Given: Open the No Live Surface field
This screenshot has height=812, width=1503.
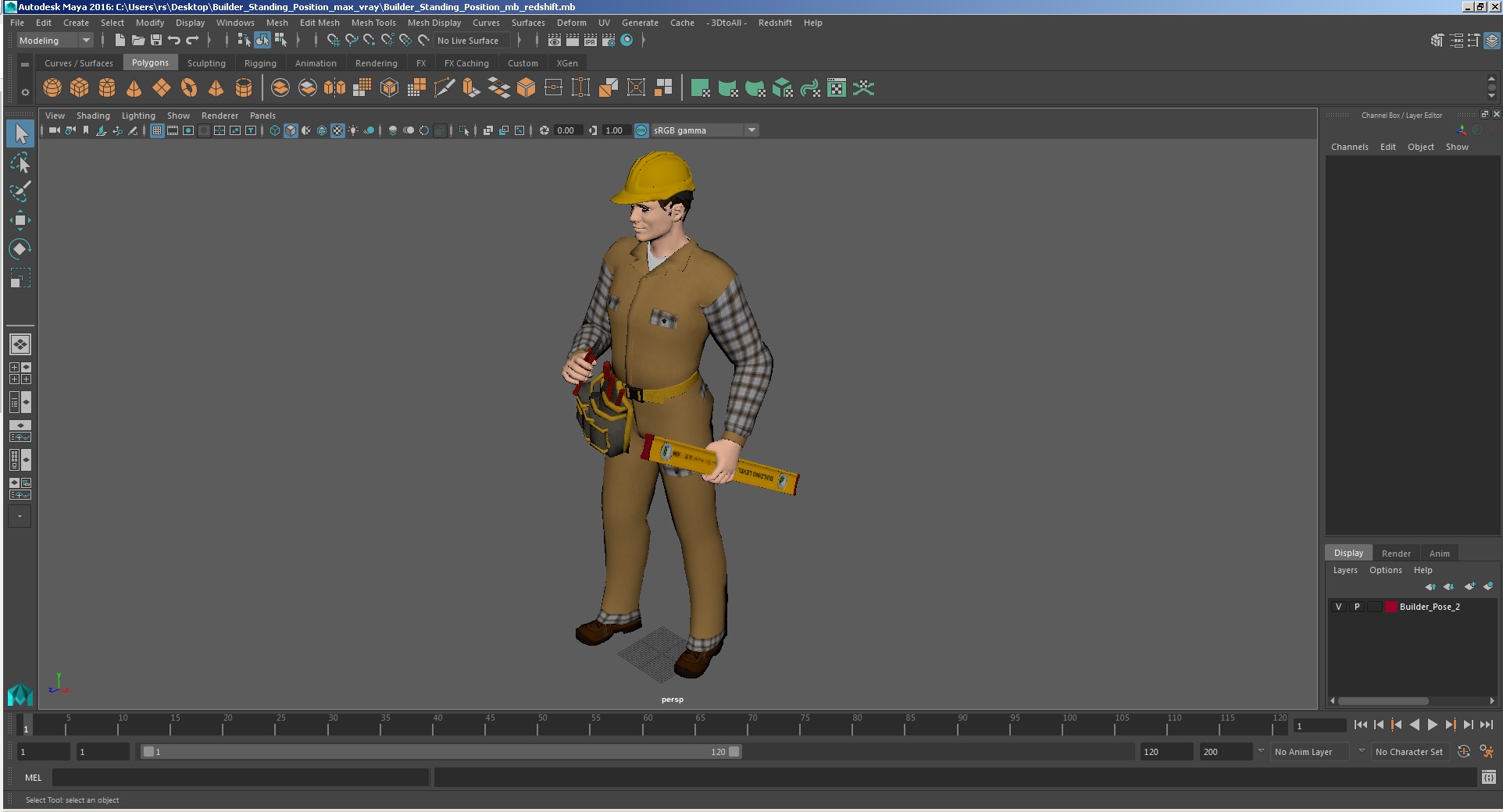Looking at the screenshot, I should 473,41.
